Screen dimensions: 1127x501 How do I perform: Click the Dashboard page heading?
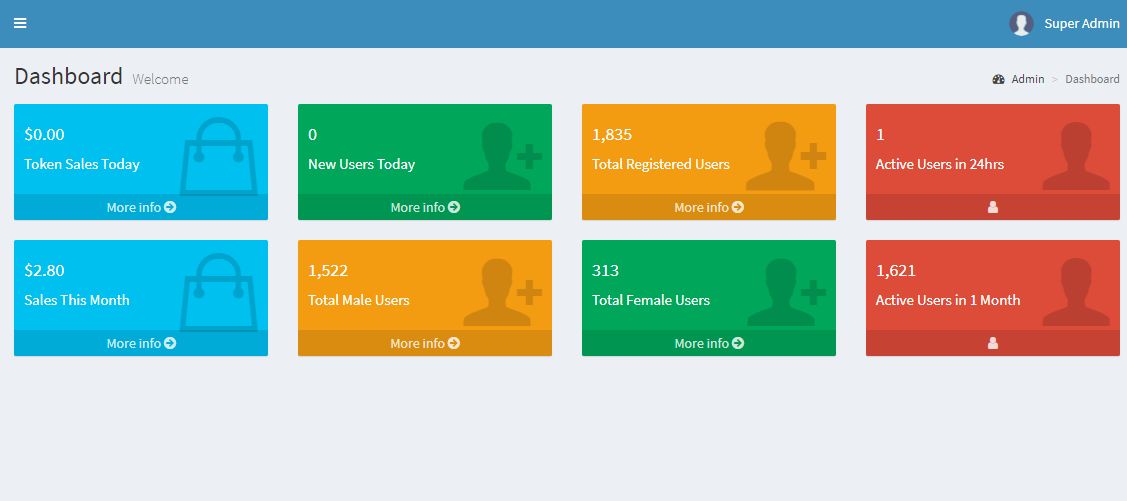pos(68,76)
